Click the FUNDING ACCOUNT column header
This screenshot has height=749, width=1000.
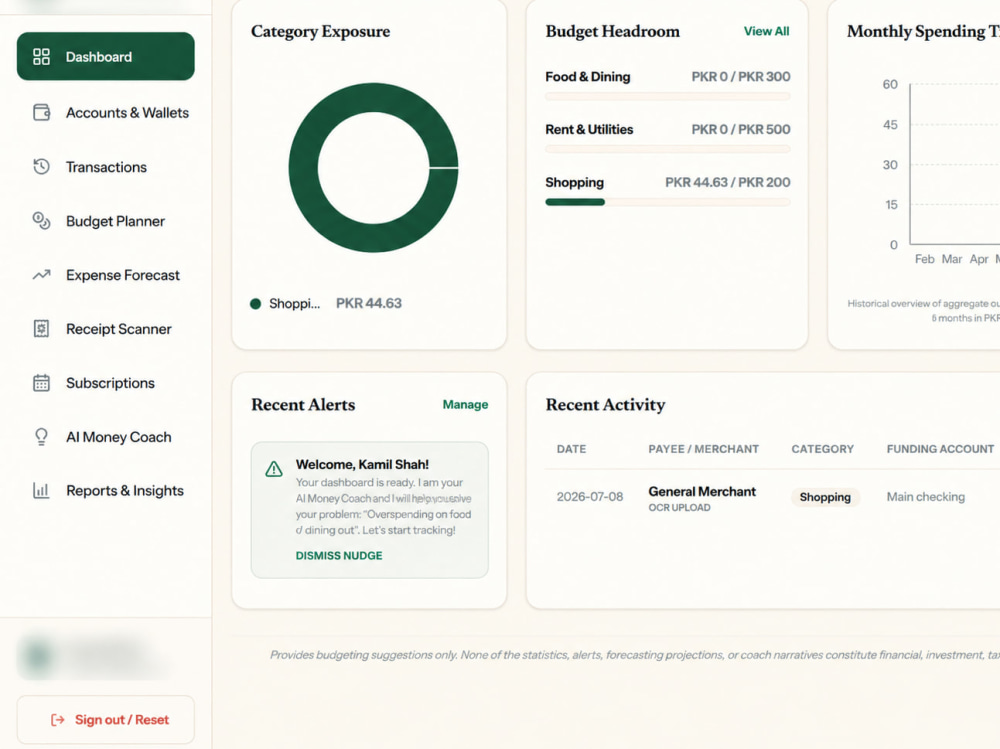940,449
